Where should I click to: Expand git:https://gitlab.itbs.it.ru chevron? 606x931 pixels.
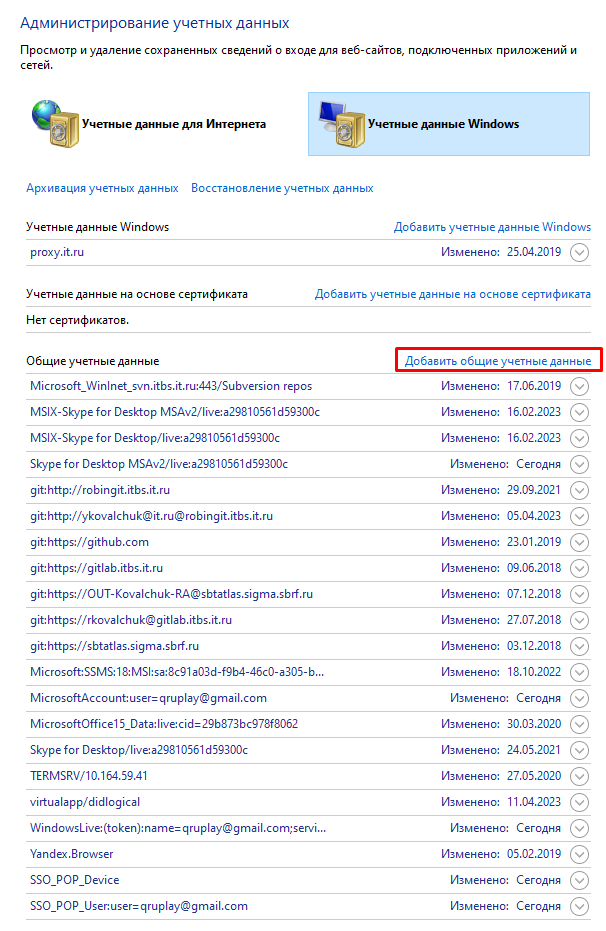pyautogui.click(x=579, y=569)
